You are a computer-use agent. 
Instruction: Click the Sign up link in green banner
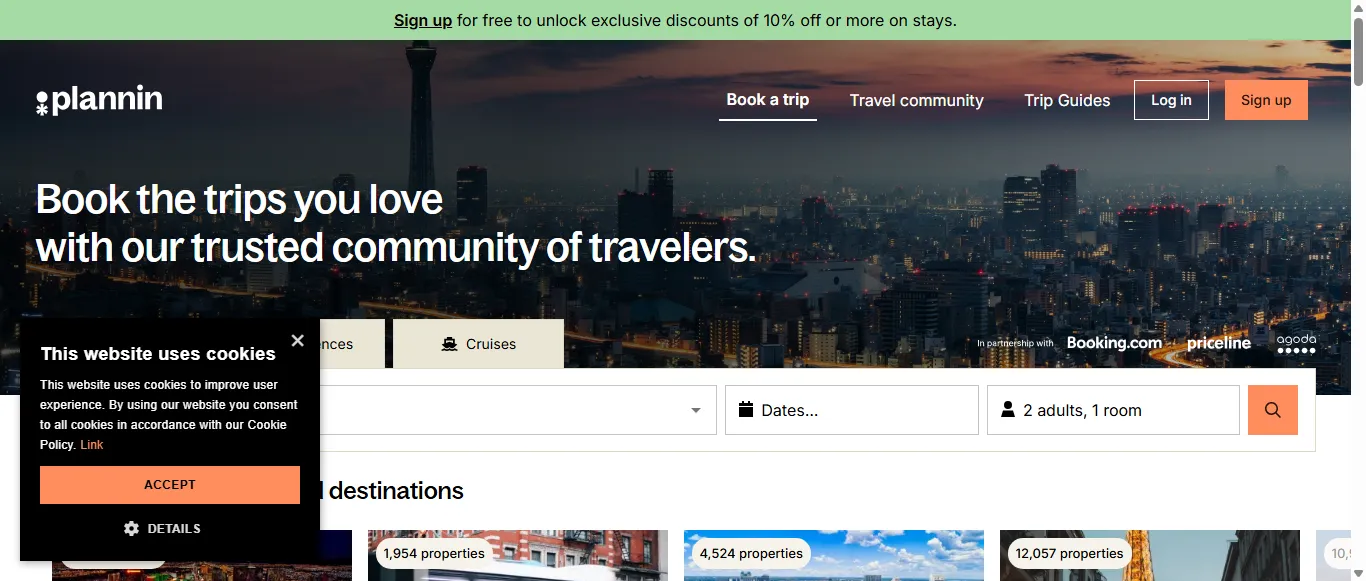423,20
